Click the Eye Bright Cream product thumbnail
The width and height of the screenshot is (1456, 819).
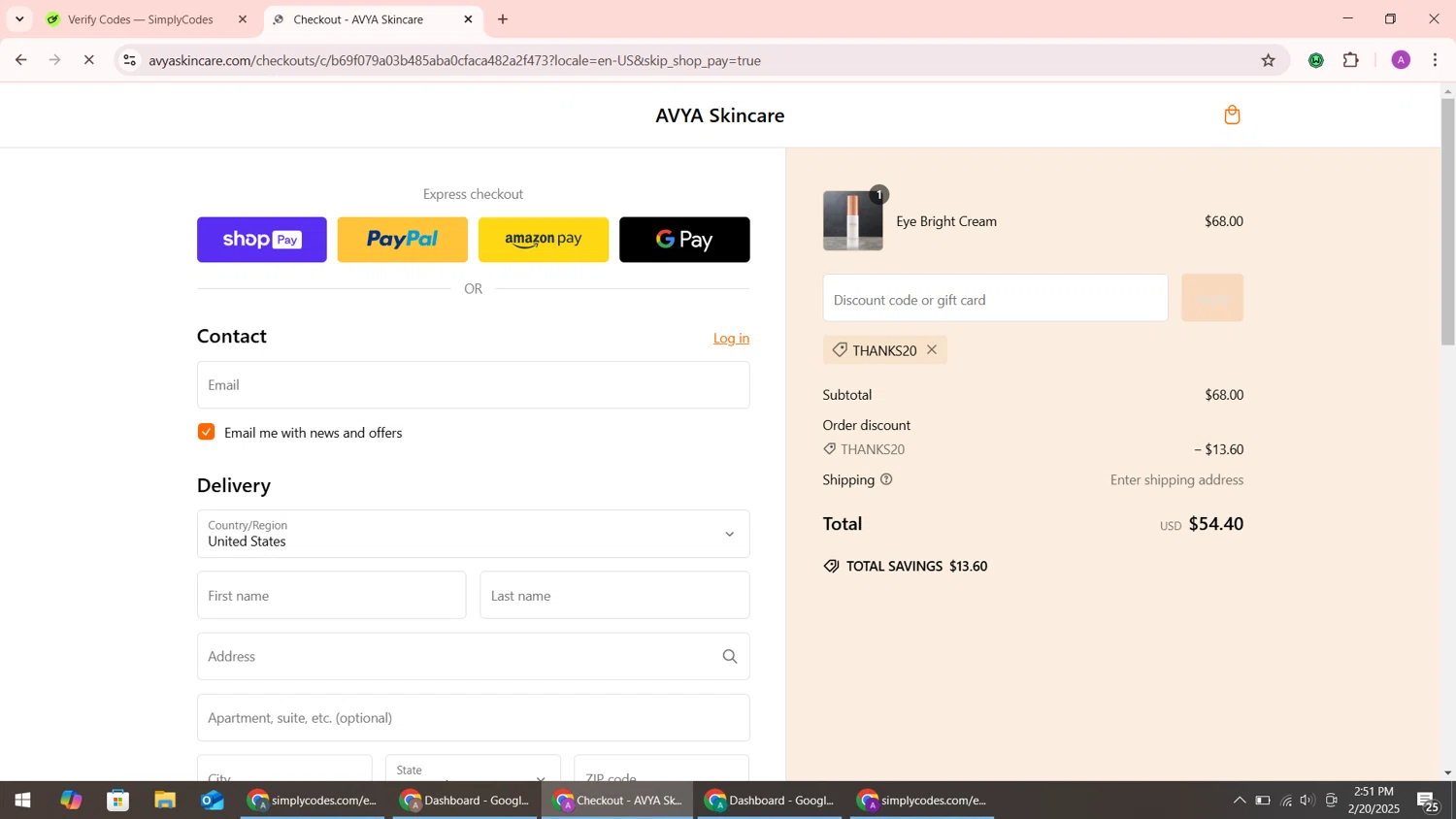click(853, 221)
